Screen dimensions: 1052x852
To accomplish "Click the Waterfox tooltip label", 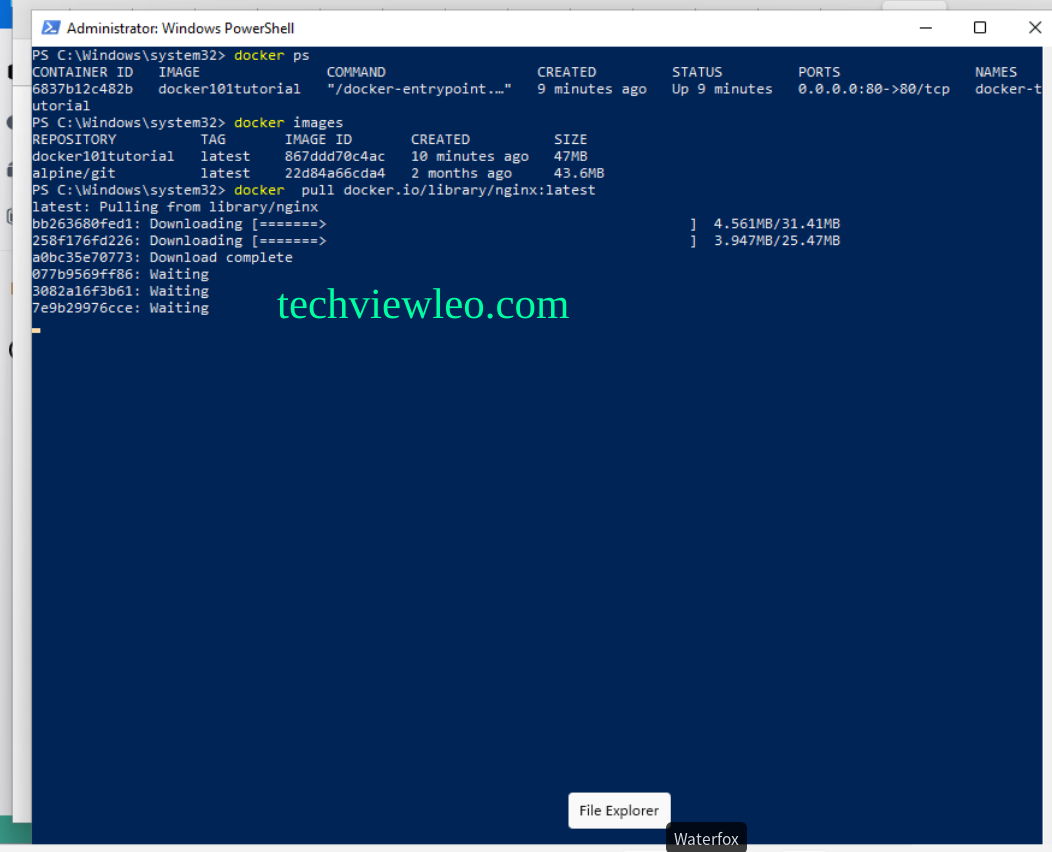I will (x=706, y=839).
